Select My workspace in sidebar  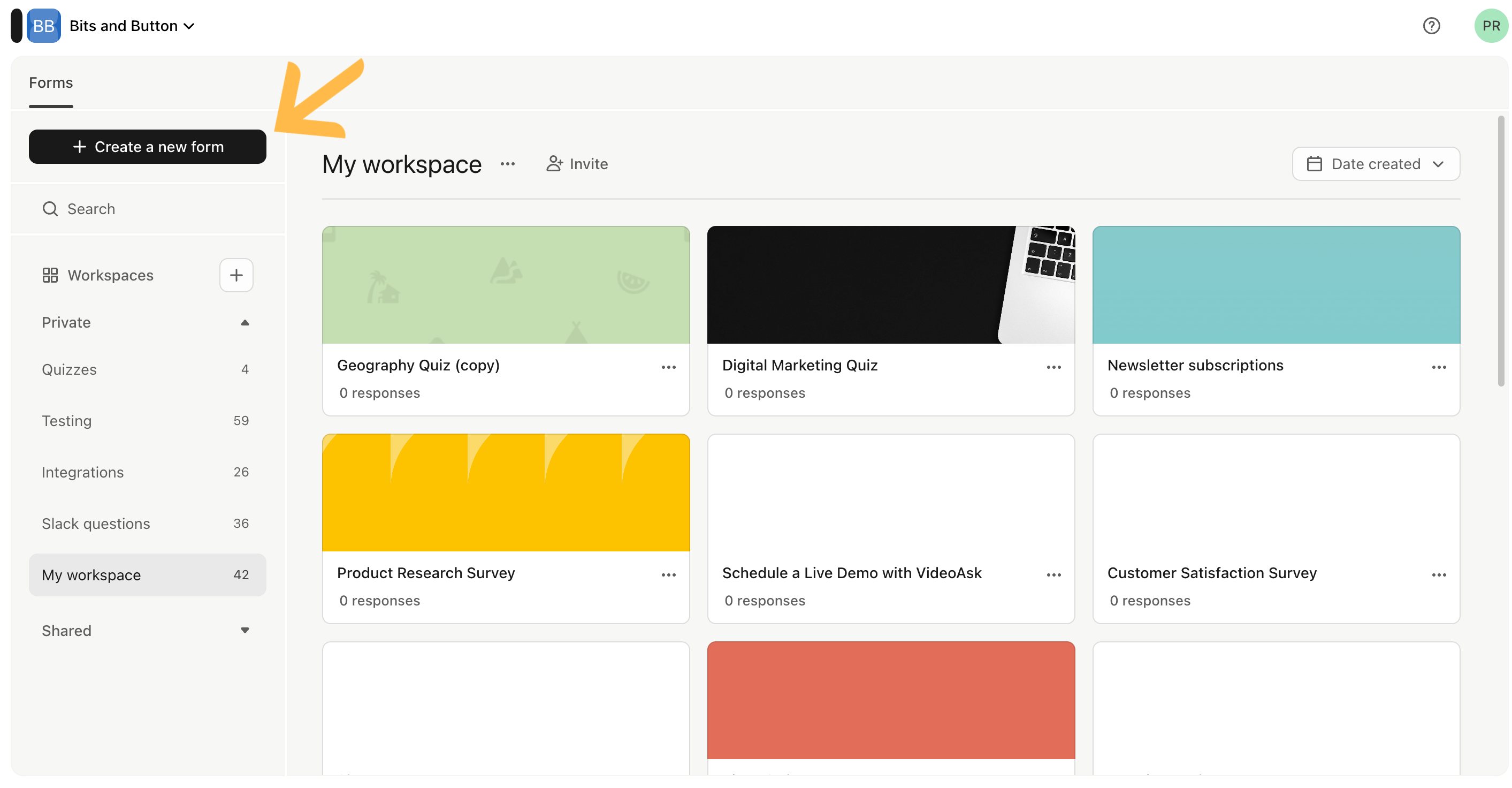point(147,575)
